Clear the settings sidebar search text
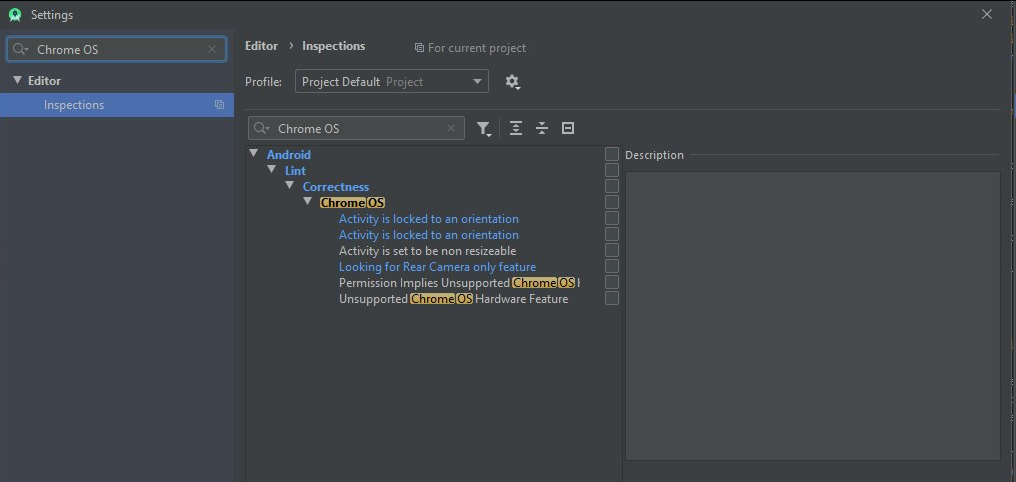Screen dimensions: 1016x482 pyautogui.click(x=212, y=49)
